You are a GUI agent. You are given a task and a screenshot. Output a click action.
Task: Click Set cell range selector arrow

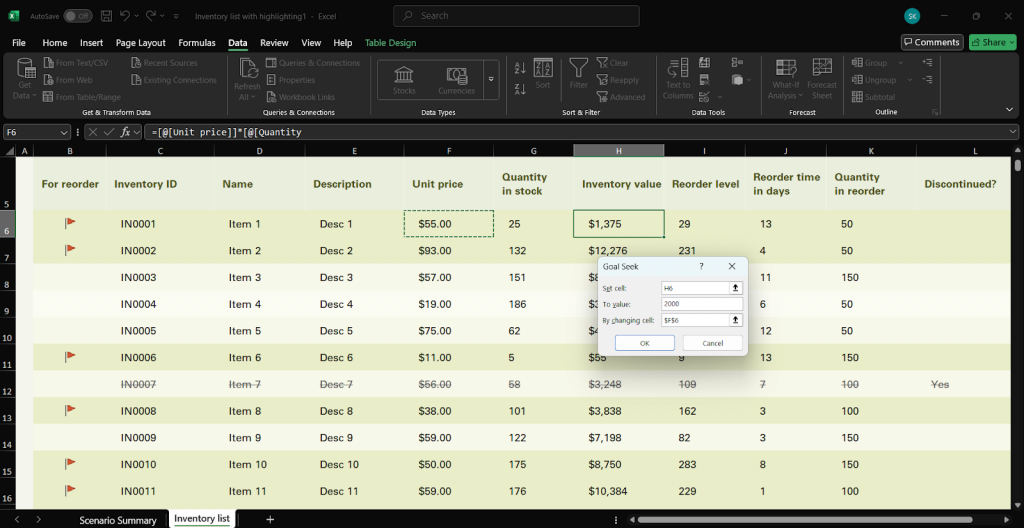pyautogui.click(x=735, y=288)
